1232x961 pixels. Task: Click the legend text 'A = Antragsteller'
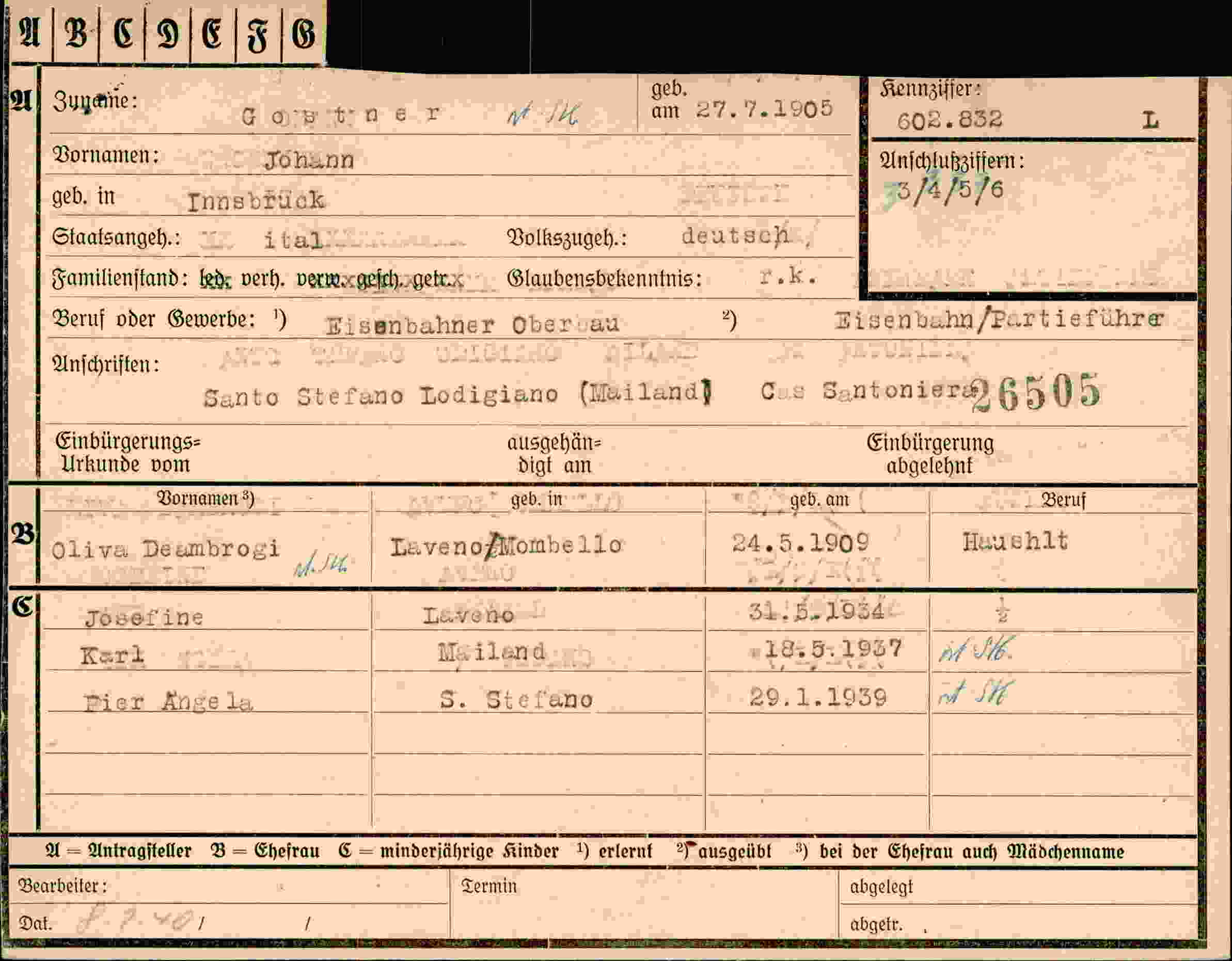118,851
